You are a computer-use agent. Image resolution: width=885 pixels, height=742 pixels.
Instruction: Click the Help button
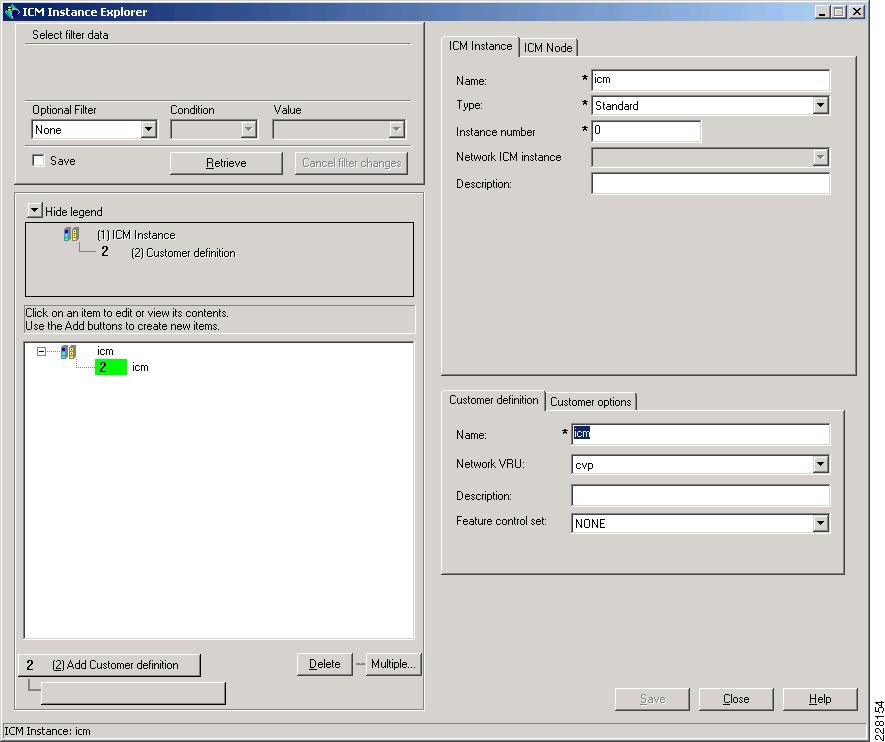[x=820, y=699]
